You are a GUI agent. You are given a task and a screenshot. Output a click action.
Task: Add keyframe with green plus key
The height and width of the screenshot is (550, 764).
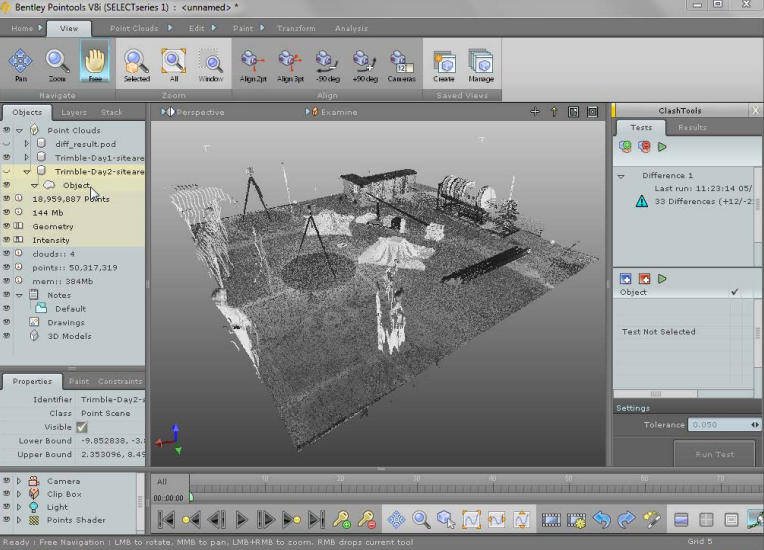pos(341,519)
